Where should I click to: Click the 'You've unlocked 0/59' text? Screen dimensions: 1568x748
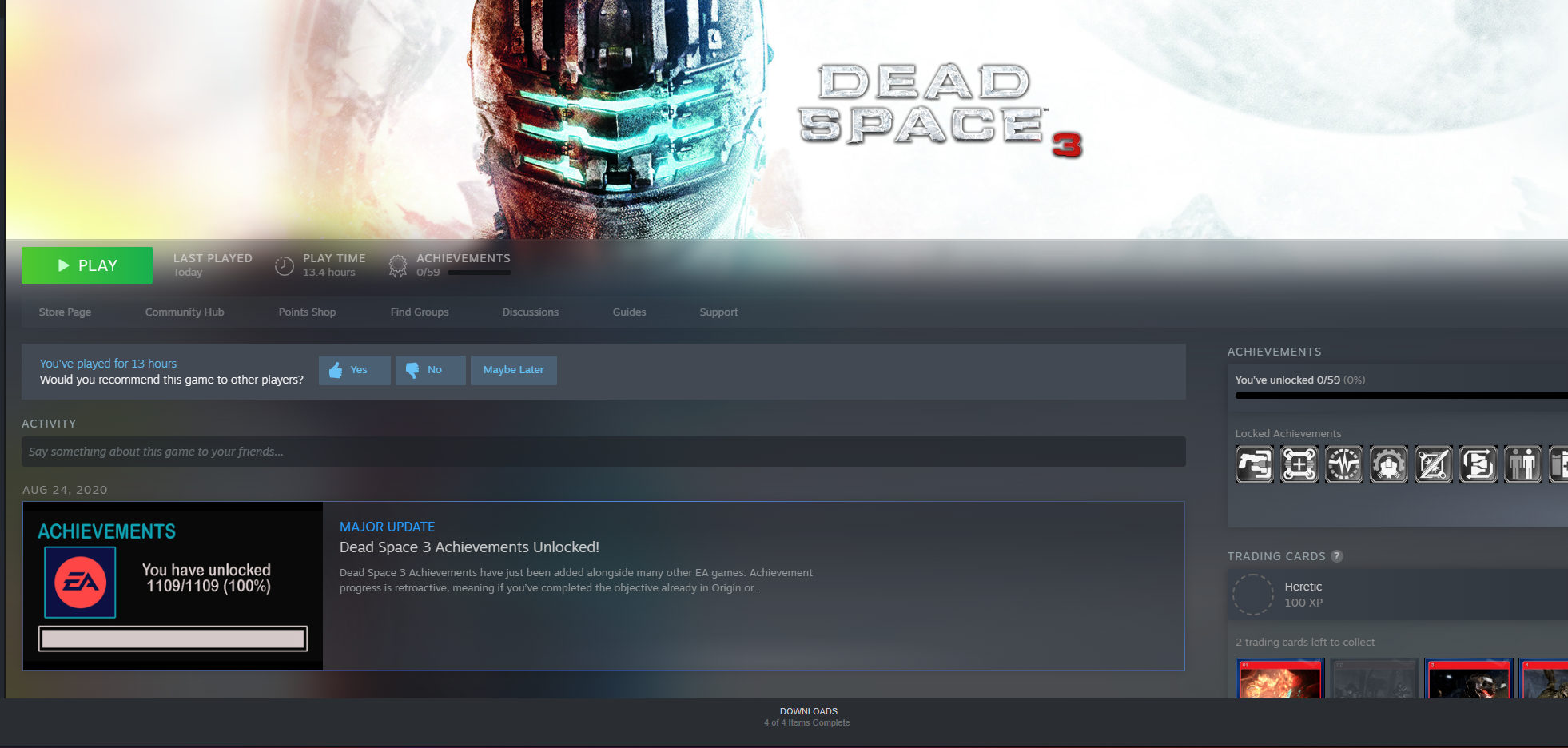tap(1287, 380)
